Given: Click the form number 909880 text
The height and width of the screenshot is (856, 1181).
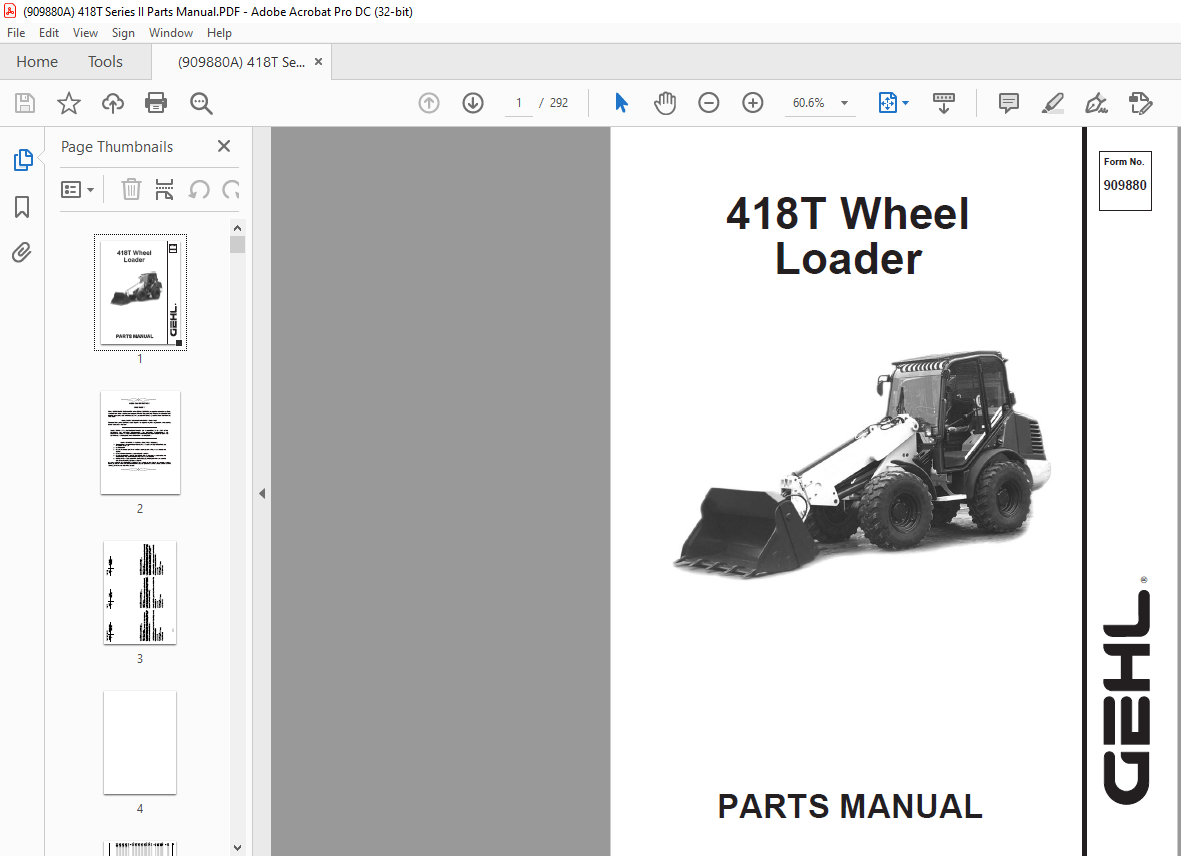Looking at the screenshot, I should pyautogui.click(x=1125, y=185).
